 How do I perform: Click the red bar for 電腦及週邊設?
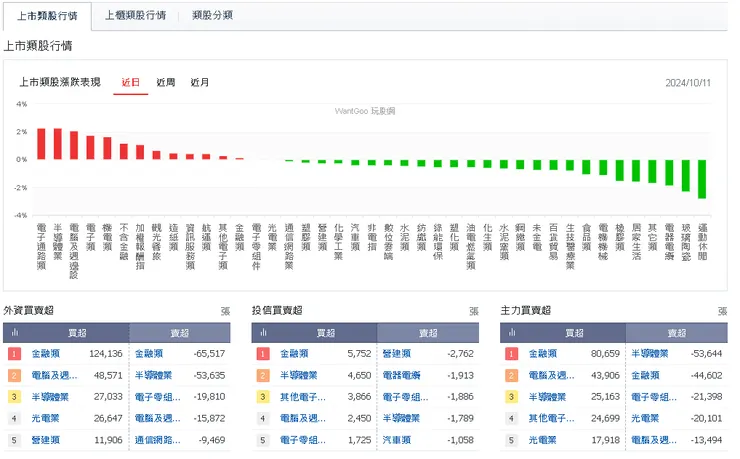tap(74, 145)
